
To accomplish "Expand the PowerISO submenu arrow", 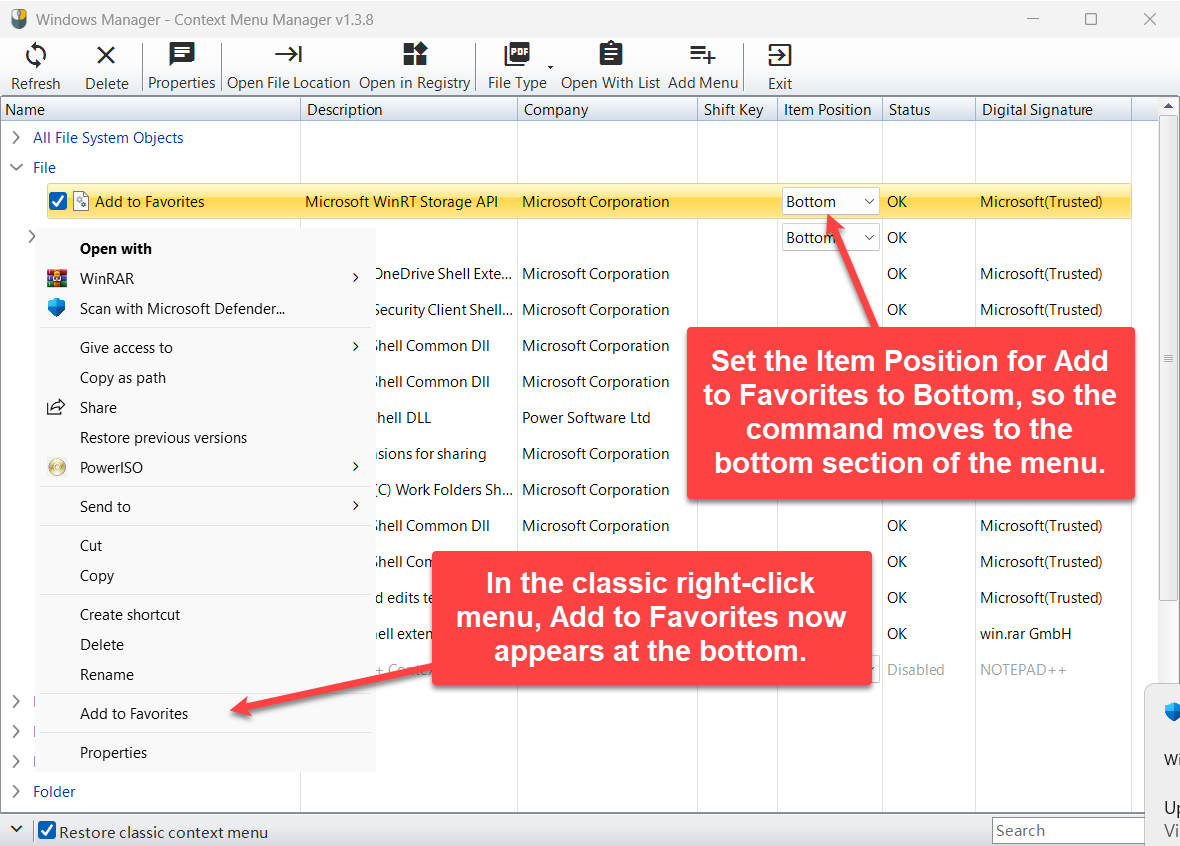I will (x=356, y=467).
